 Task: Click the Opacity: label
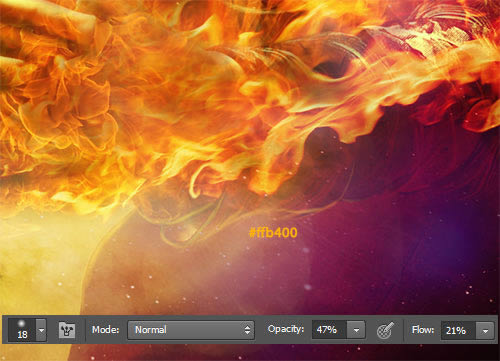pyautogui.click(x=286, y=329)
